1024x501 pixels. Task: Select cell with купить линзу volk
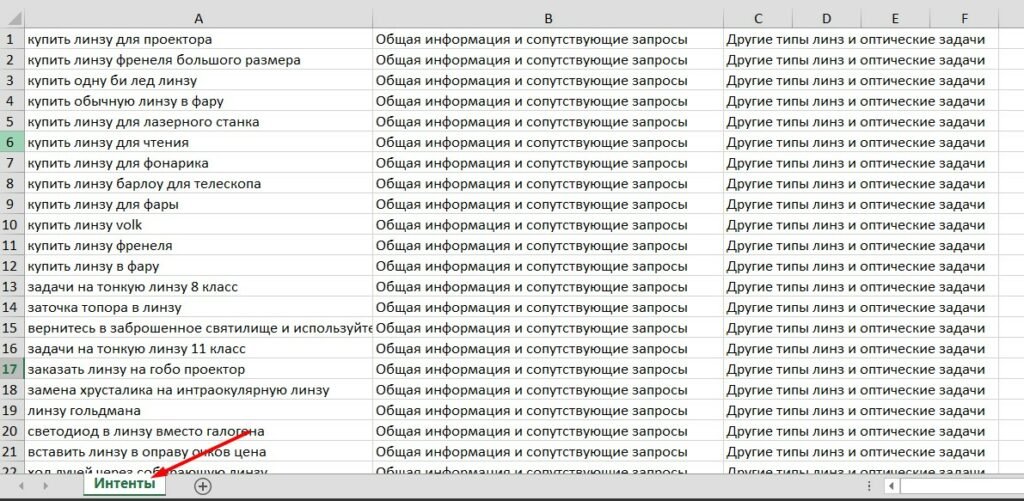(199, 225)
